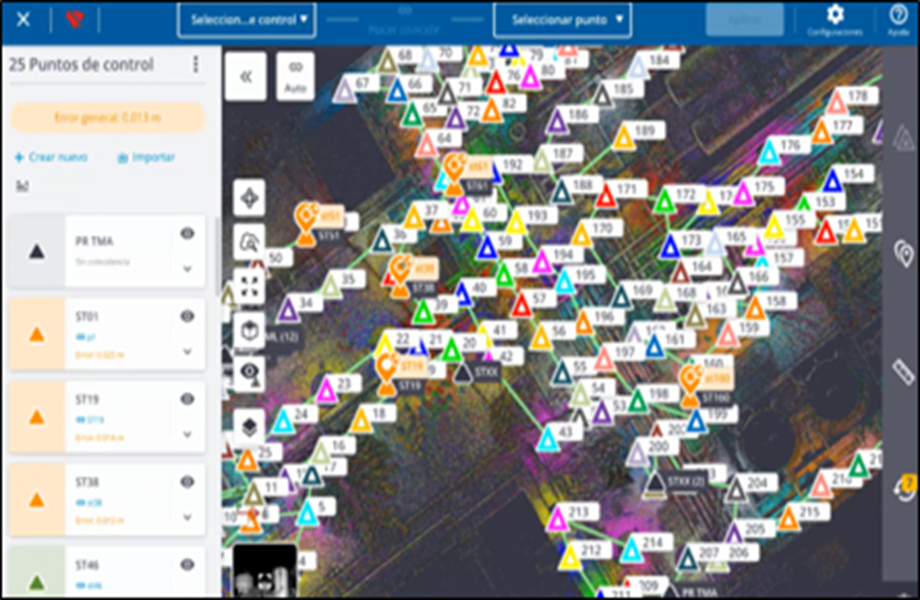Click the Auto link button
The height and width of the screenshot is (600, 920).
coord(295,76)
